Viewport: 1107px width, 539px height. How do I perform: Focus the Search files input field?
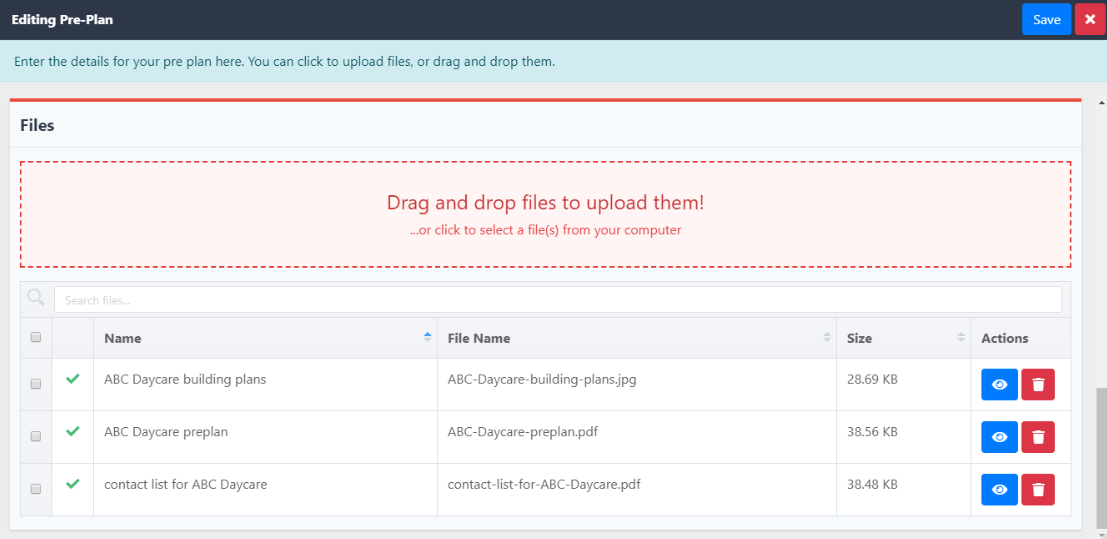click(x=557, y=300)
